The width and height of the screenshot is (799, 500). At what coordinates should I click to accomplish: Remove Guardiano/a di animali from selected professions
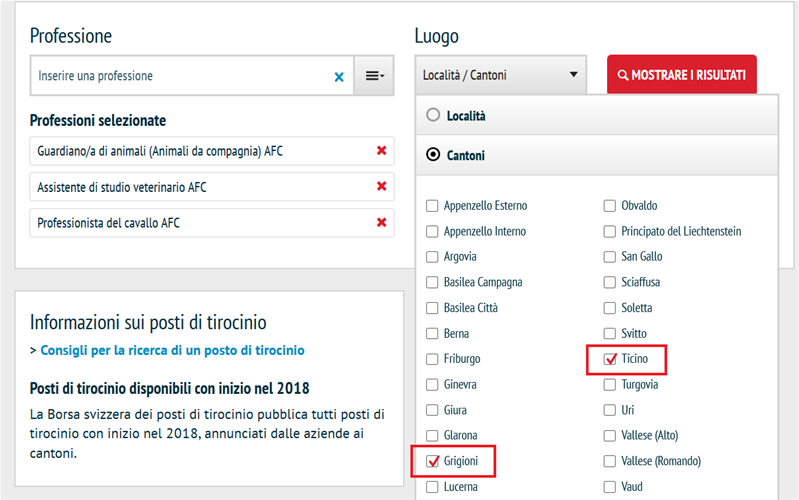tap(381, 151)
